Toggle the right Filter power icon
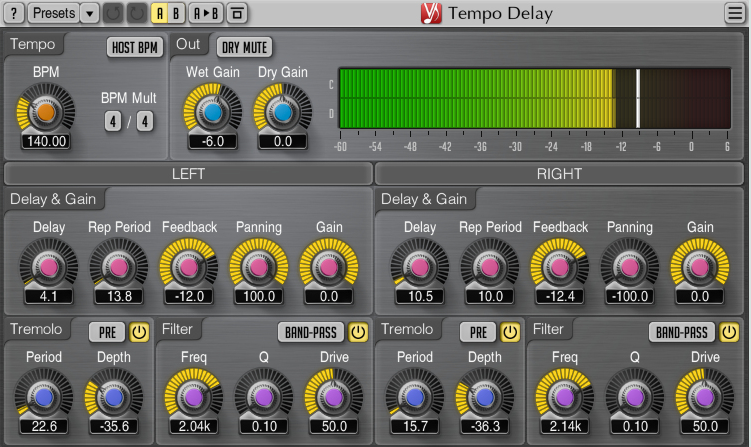The width and height of the screenshot is (751, 447). [x=729, y=332]
